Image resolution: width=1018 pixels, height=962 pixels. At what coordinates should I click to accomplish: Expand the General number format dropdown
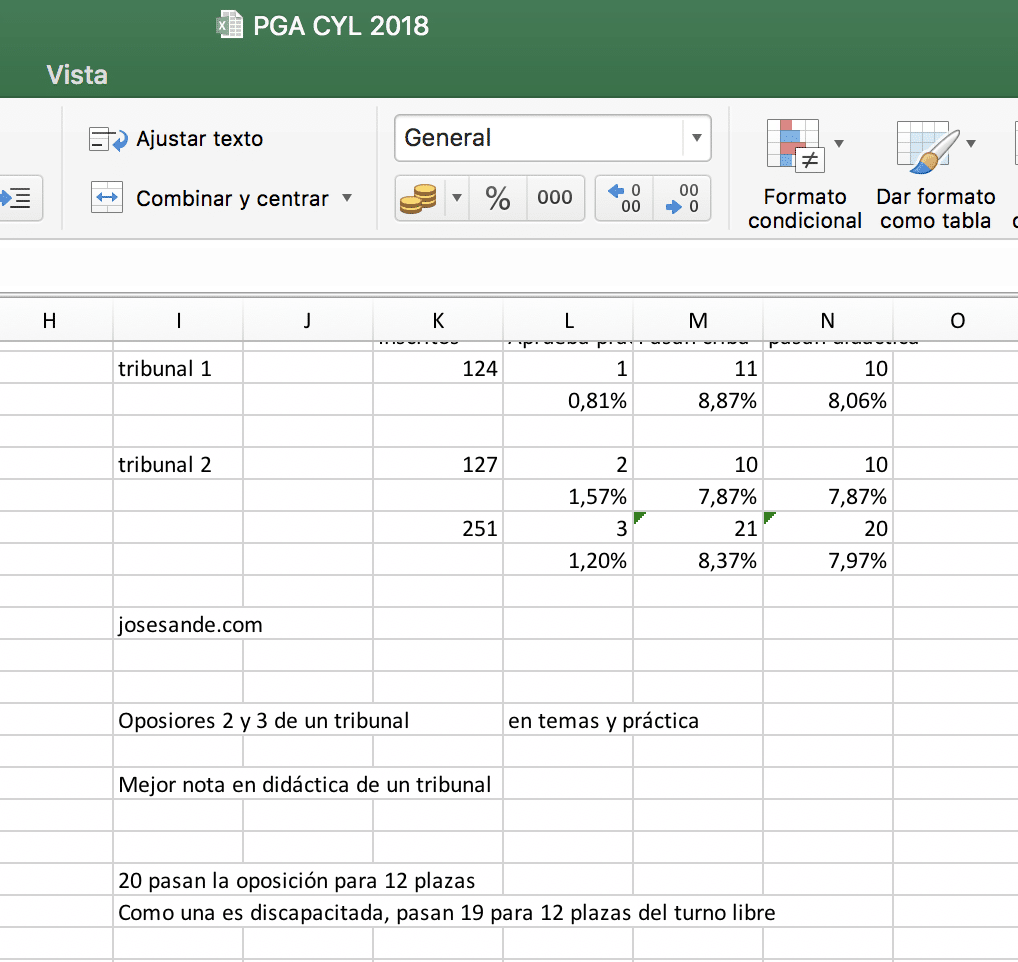tap(696, 138)
